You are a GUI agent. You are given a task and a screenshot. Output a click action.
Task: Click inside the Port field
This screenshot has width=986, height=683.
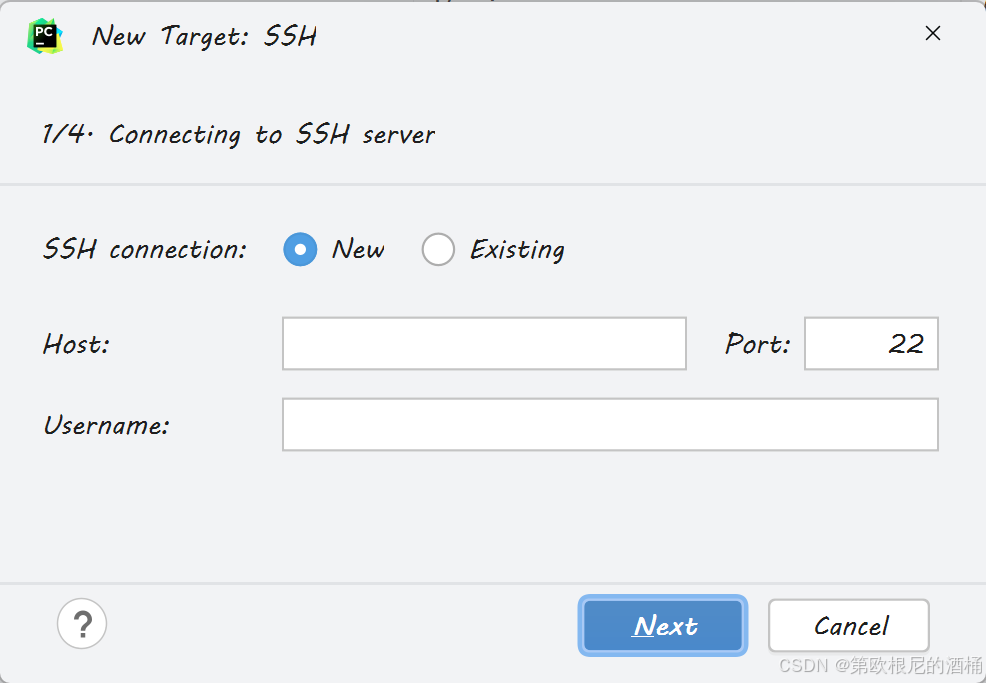click(871, 343)
